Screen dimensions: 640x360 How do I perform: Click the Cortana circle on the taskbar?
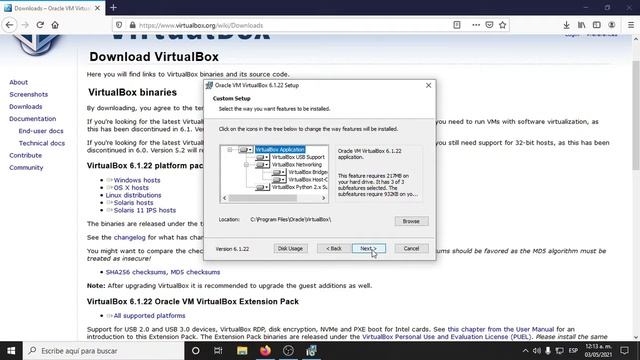[x=196, y=351]
